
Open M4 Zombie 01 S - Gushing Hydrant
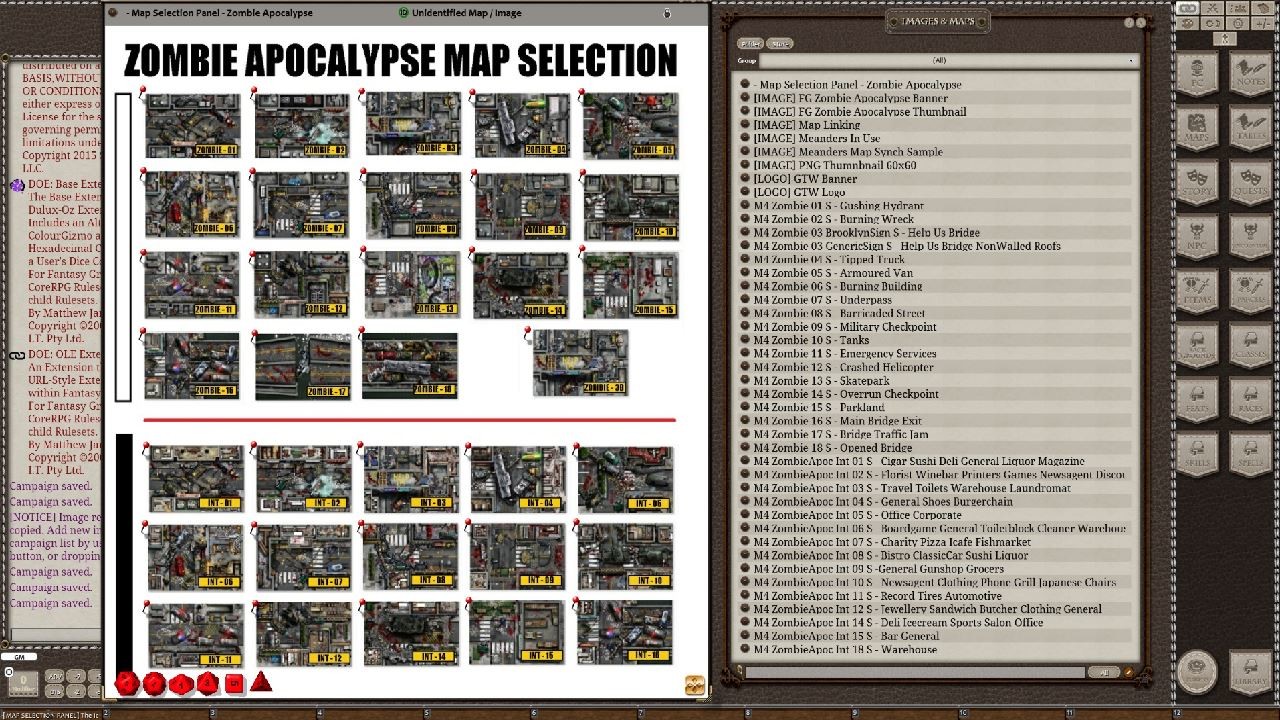pos(839,205)
